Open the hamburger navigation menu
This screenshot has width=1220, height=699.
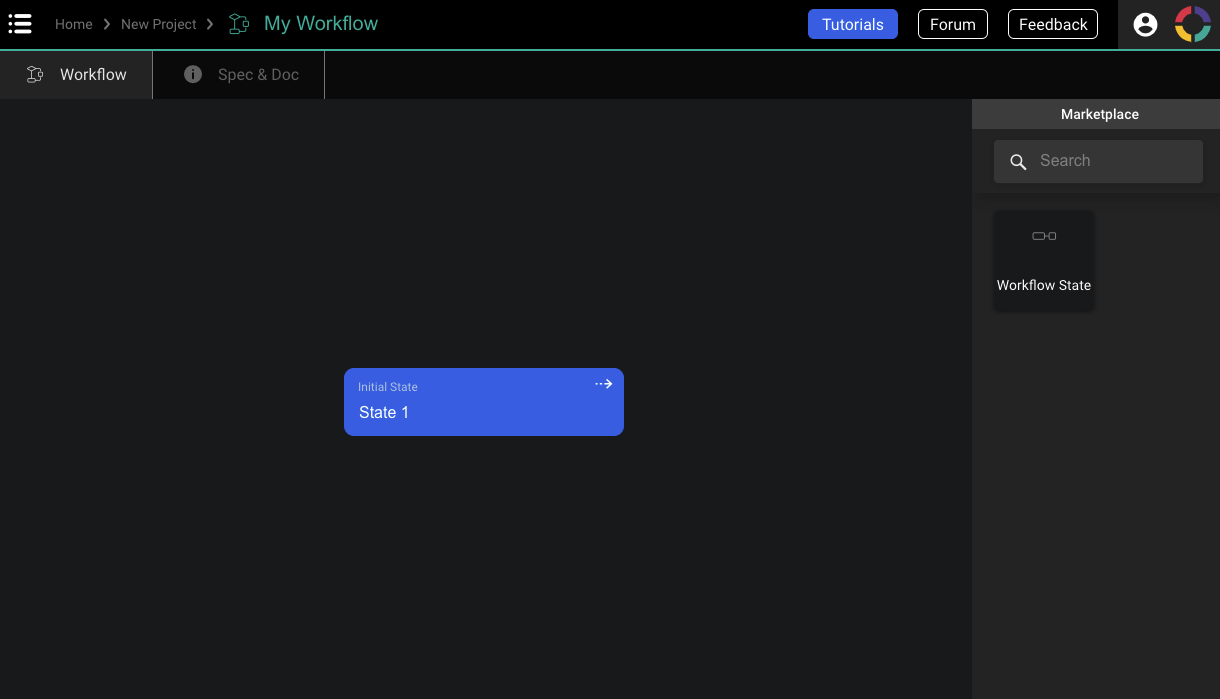pyautogui.click(x=20, y=23)
